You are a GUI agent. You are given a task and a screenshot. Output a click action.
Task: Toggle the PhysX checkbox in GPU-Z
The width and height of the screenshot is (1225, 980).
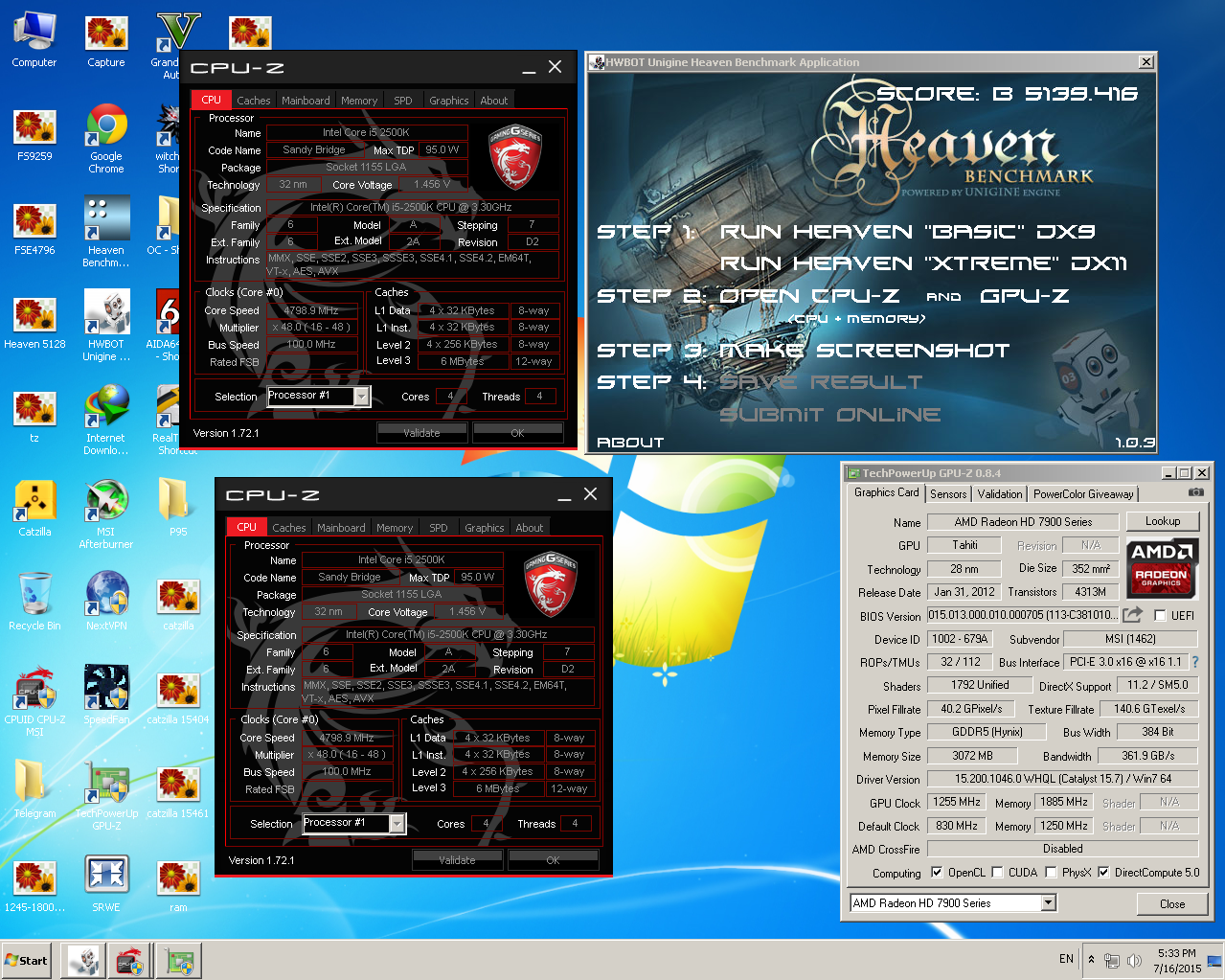tap(1051, 873)
